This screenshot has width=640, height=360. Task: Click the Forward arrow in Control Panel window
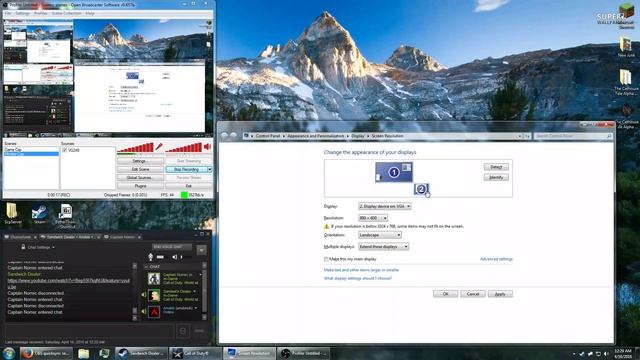click(233, 136)
